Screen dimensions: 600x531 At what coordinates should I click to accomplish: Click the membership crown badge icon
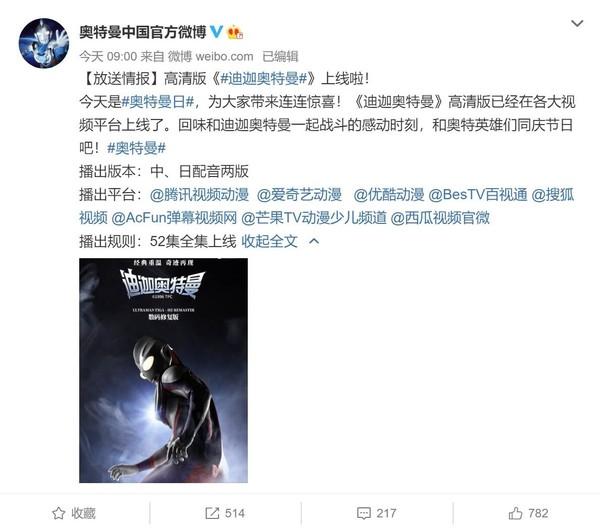coord(235,32)
